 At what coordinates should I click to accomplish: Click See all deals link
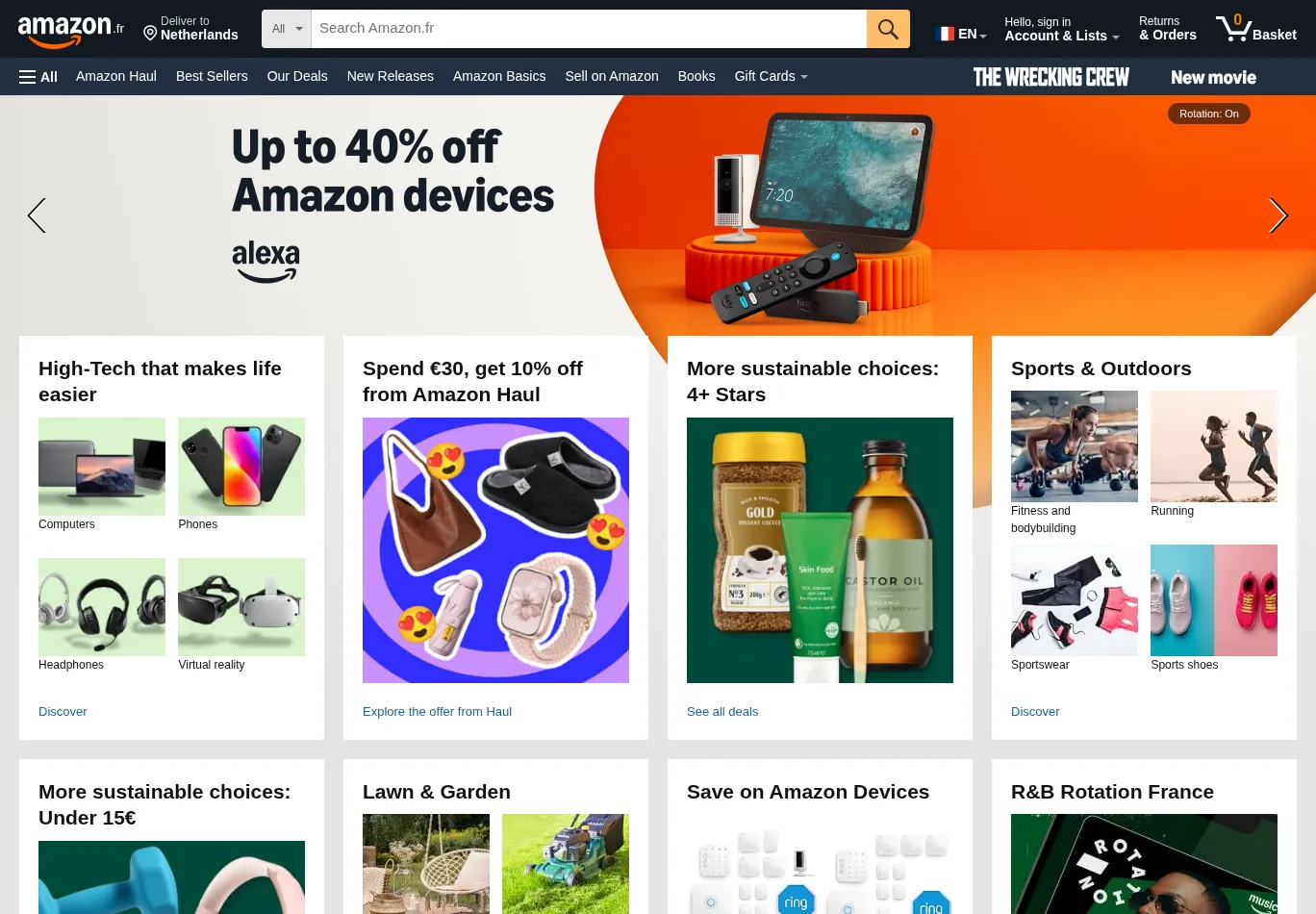722,712
